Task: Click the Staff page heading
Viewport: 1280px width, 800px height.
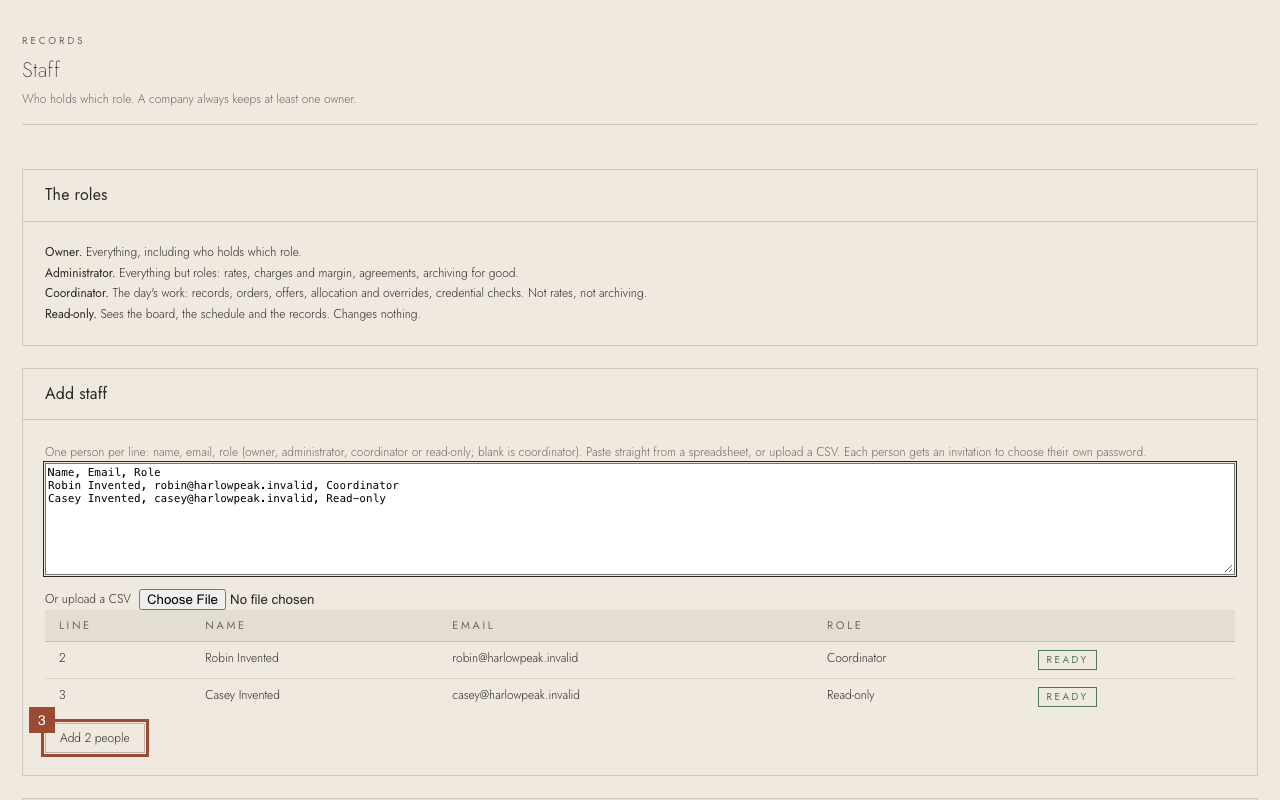Action: coord(41,70)
